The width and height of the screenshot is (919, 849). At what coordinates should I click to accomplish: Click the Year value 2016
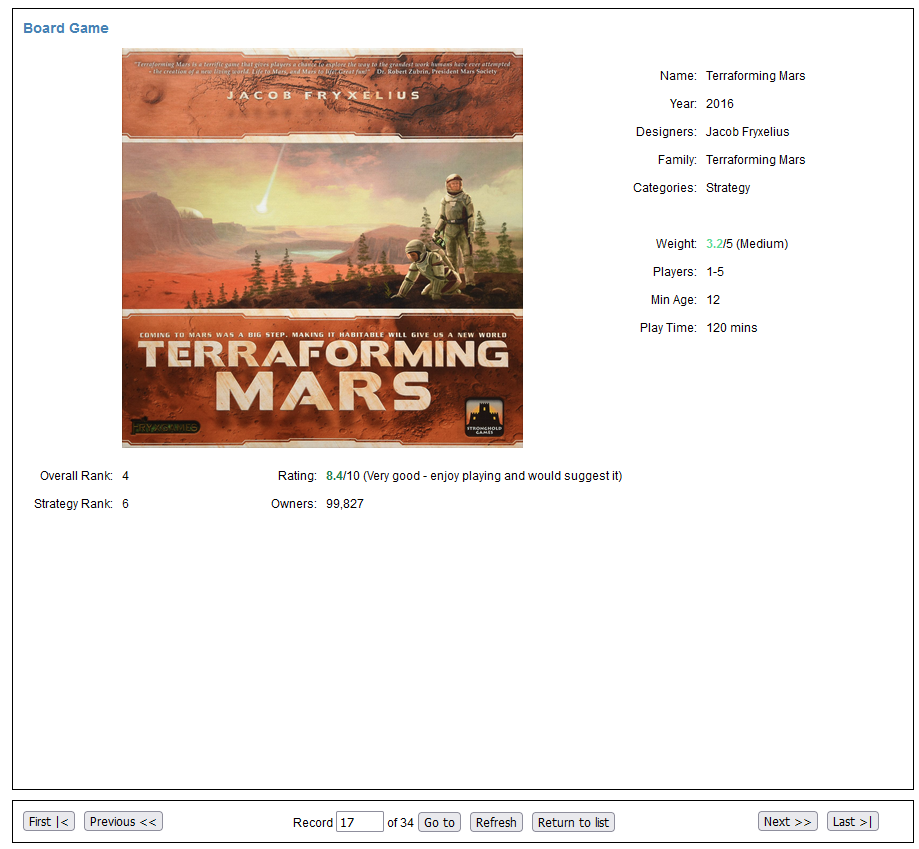[720, 104]
